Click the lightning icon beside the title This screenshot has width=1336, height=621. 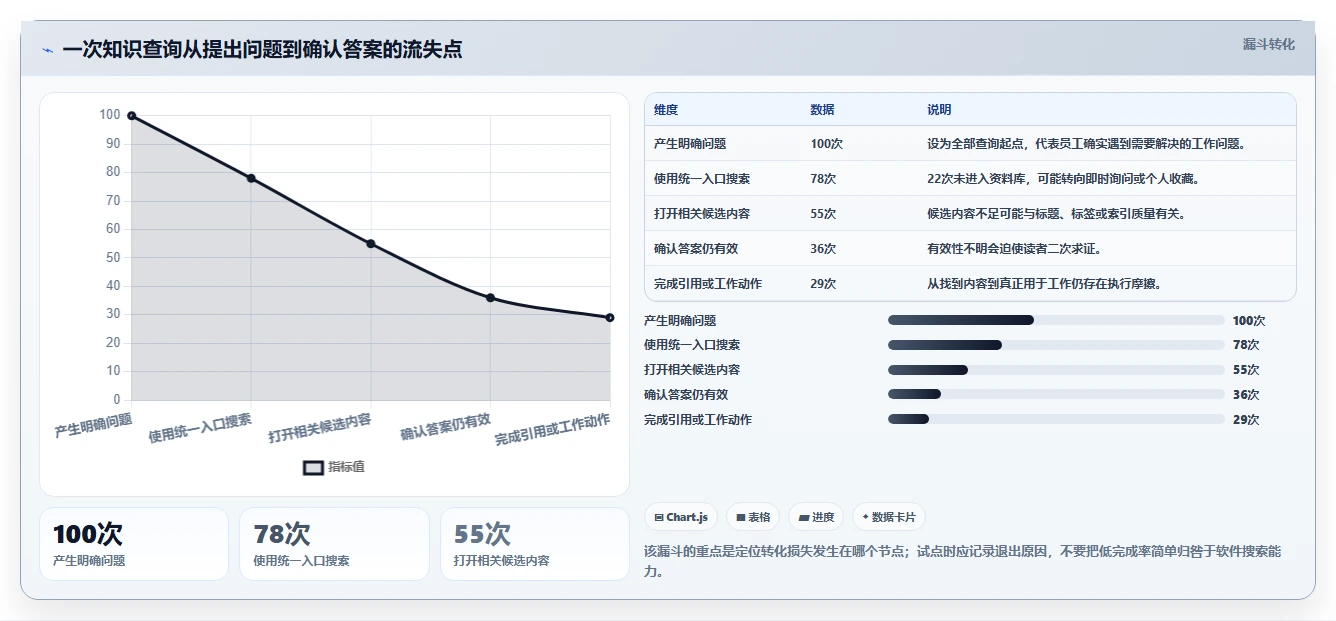pos(47,50)
